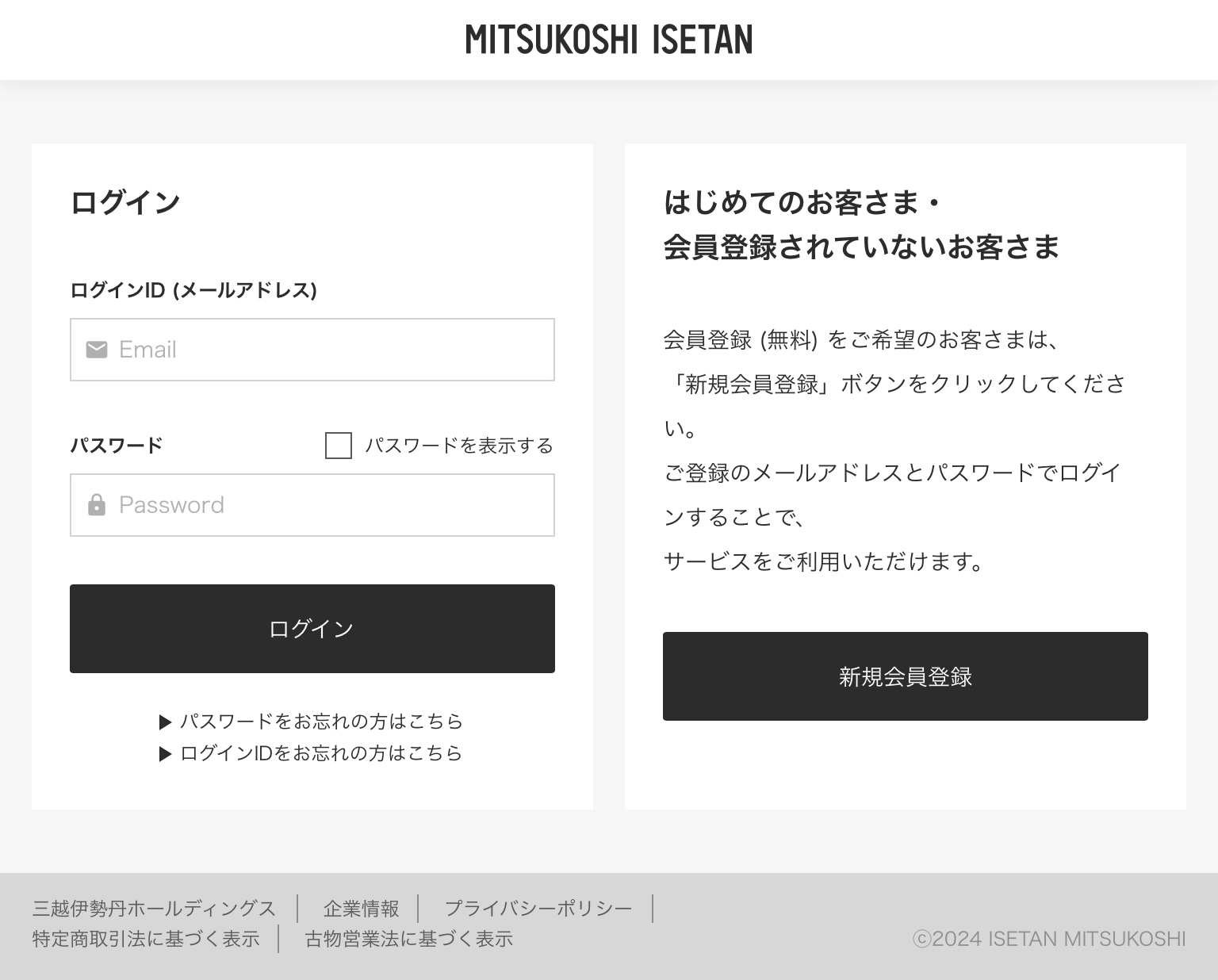Click the triangle before ログインIDをお忘れの方はこちら

pos(166,754)
